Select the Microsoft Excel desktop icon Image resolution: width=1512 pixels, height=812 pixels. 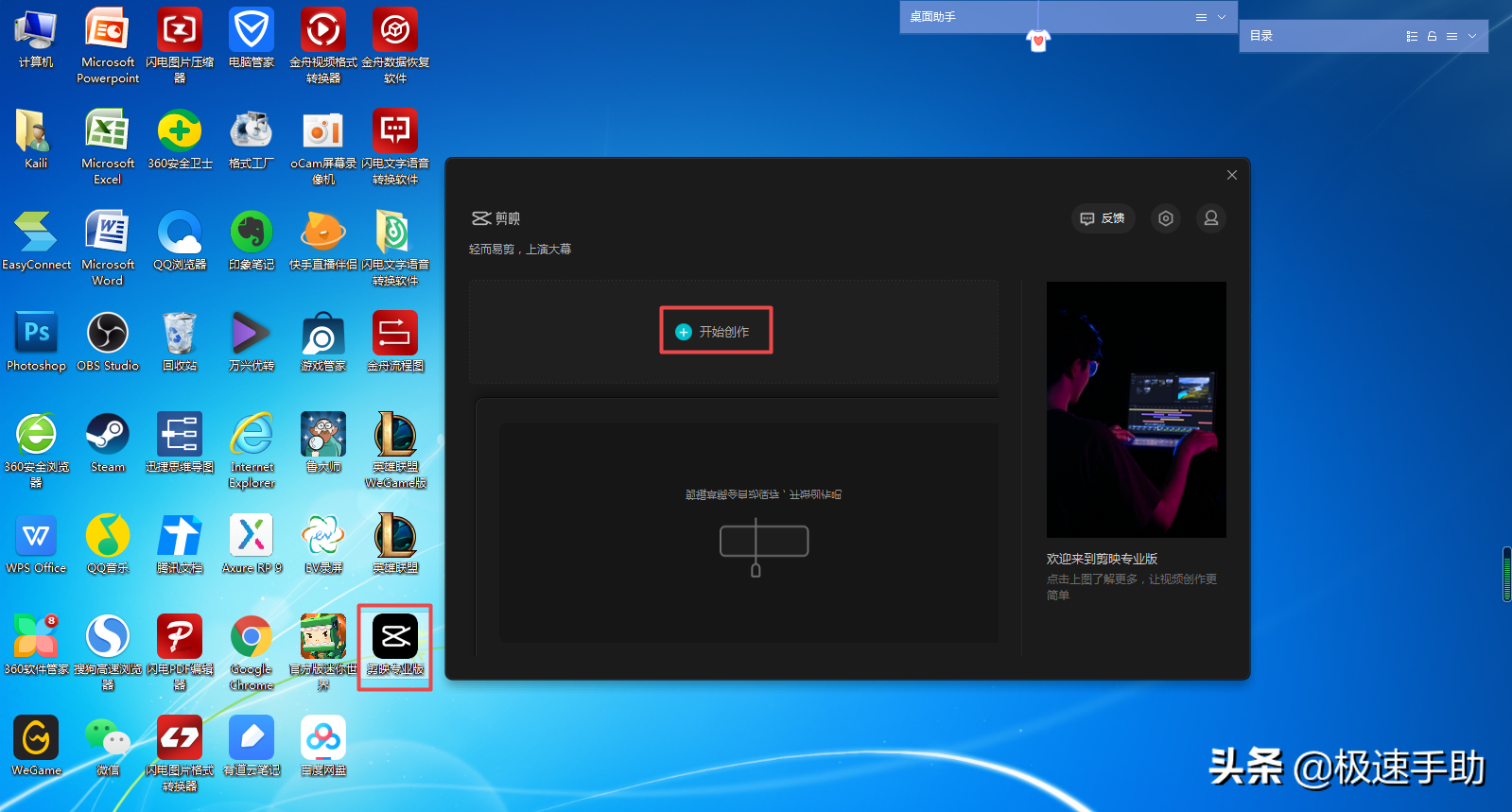tap(108, 146)
